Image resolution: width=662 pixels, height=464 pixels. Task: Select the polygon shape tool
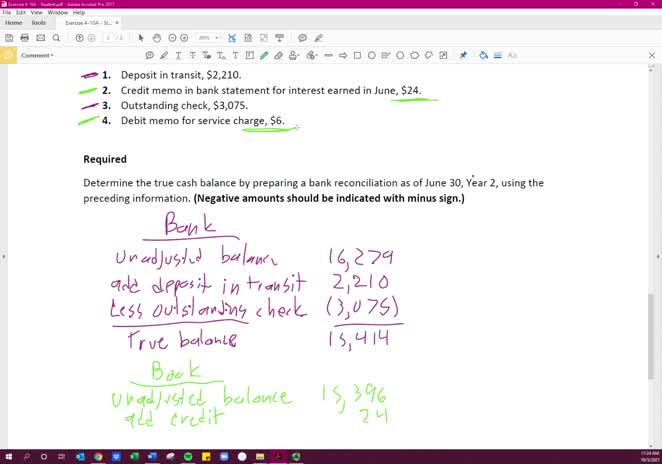click(400, 55)
